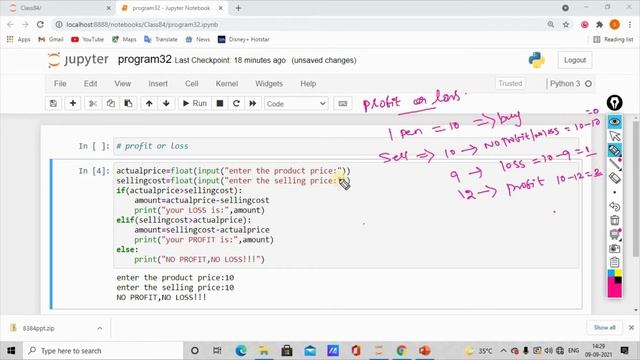Open the Edit menu
The width and height of the screenshot is (640, 360).
tap(90, 84)
